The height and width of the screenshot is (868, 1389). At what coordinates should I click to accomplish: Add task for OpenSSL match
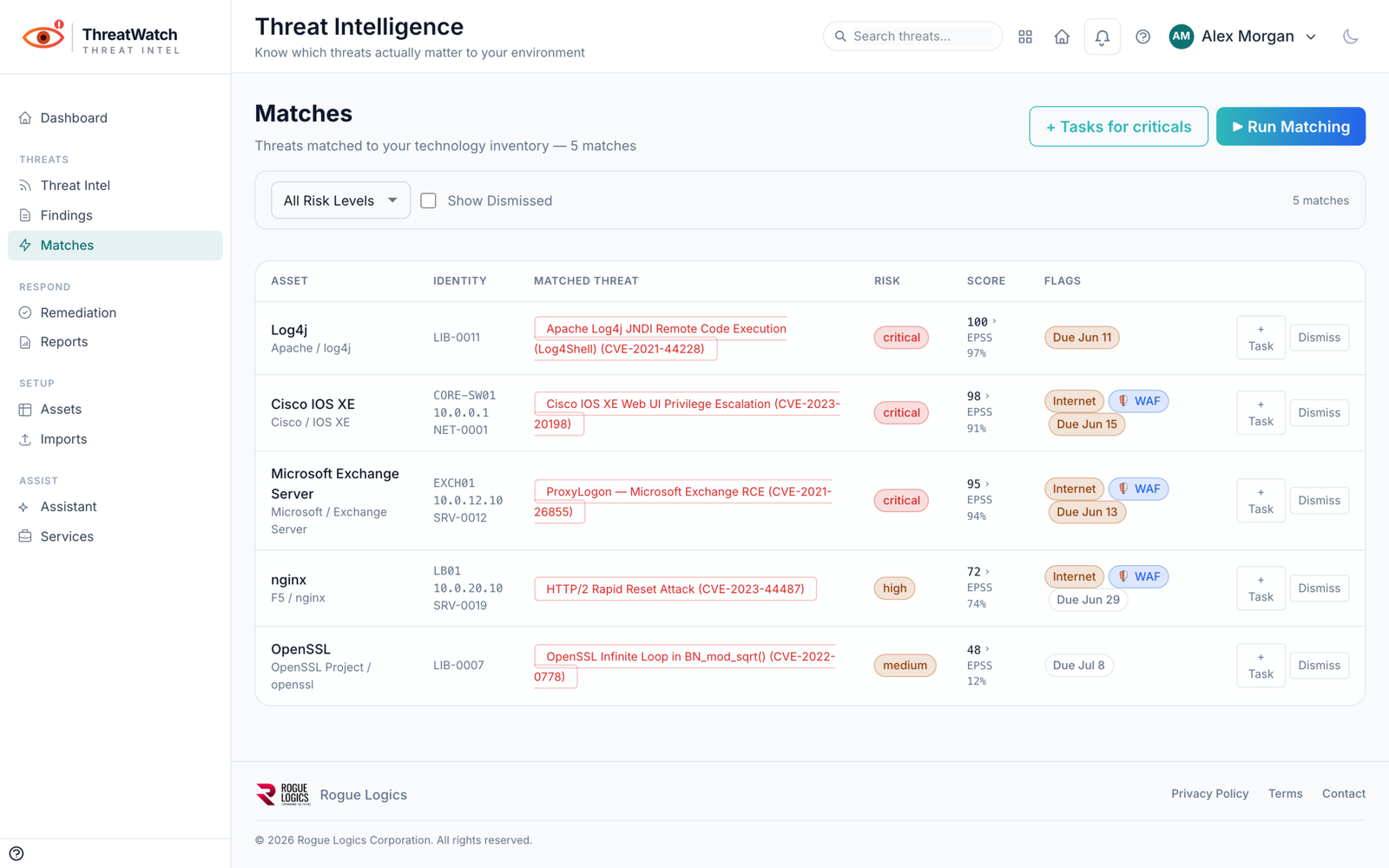1261,666
